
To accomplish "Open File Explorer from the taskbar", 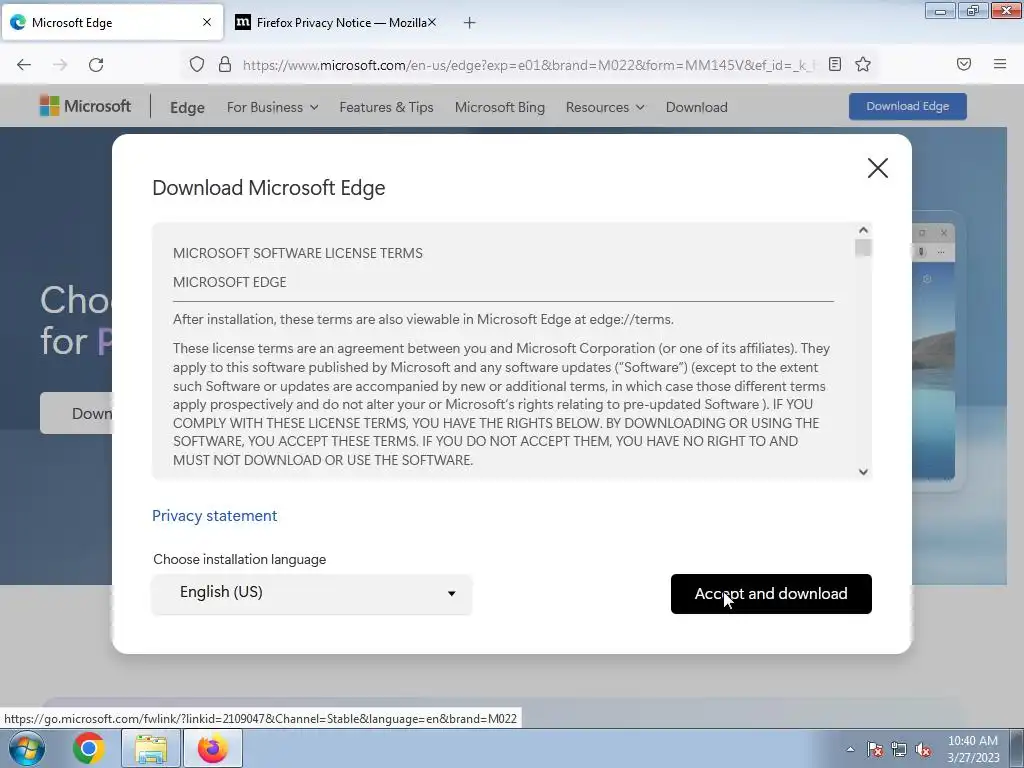I will tap(151, 748).
